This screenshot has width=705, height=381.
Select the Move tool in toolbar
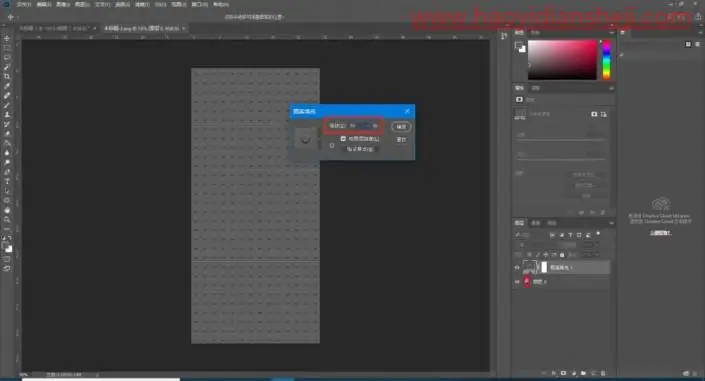pos(7,39)
